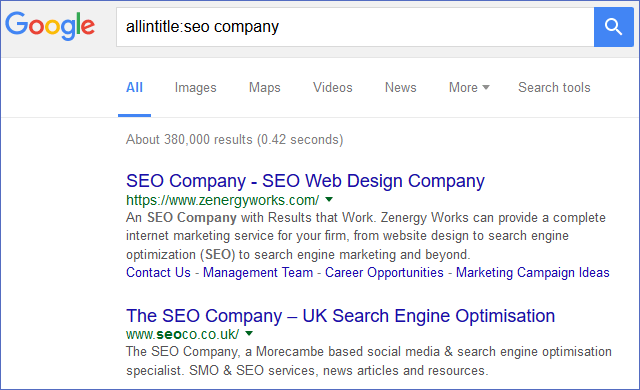Screen dimensions: 640x390
Task: Open dropdown arrow beside seoco.co.uk URL
Action: 249,333
